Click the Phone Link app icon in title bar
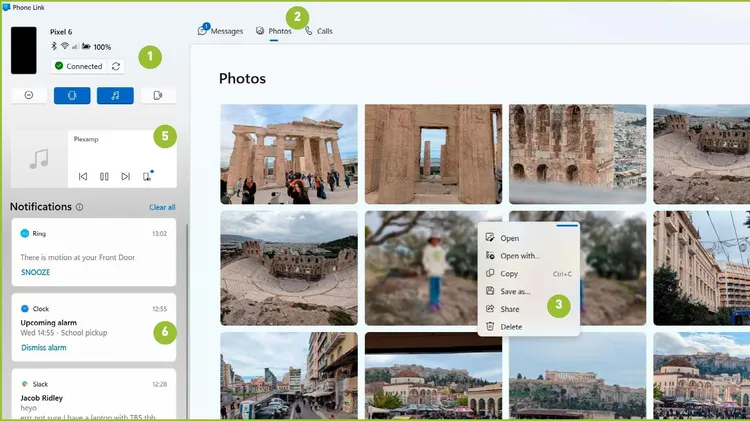 point(6,7)
